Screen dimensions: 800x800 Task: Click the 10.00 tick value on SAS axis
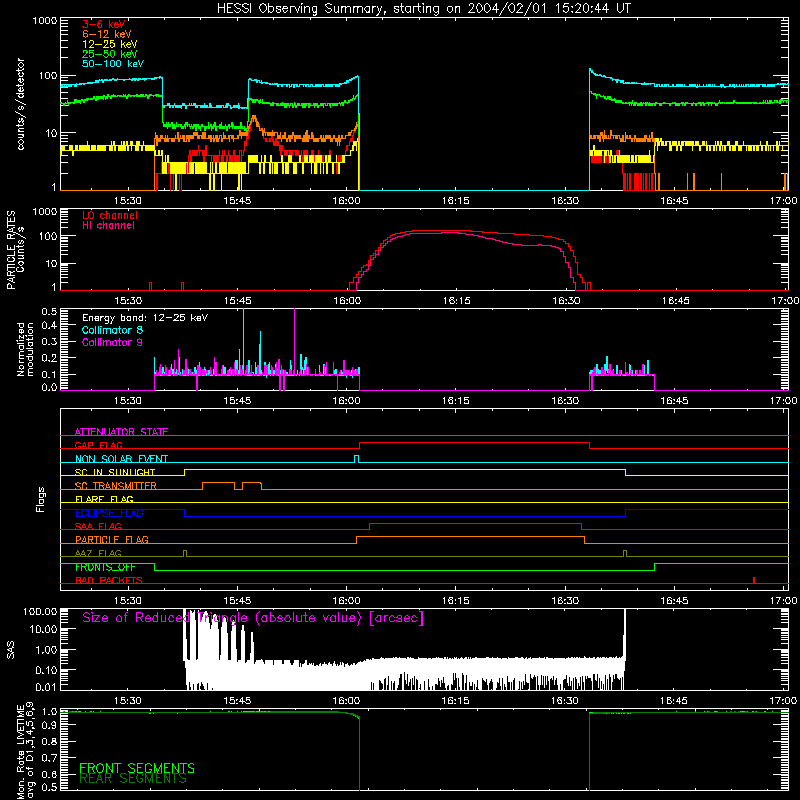pyautogui.click(x=42, y=629)
